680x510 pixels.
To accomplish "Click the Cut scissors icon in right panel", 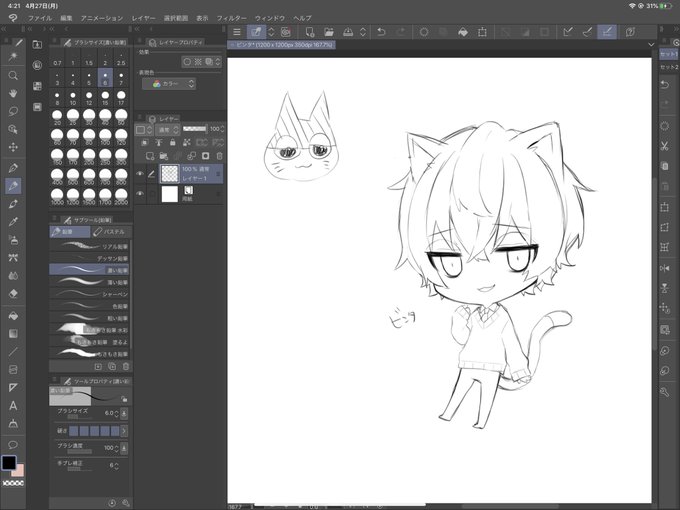I will click(664, 146).
